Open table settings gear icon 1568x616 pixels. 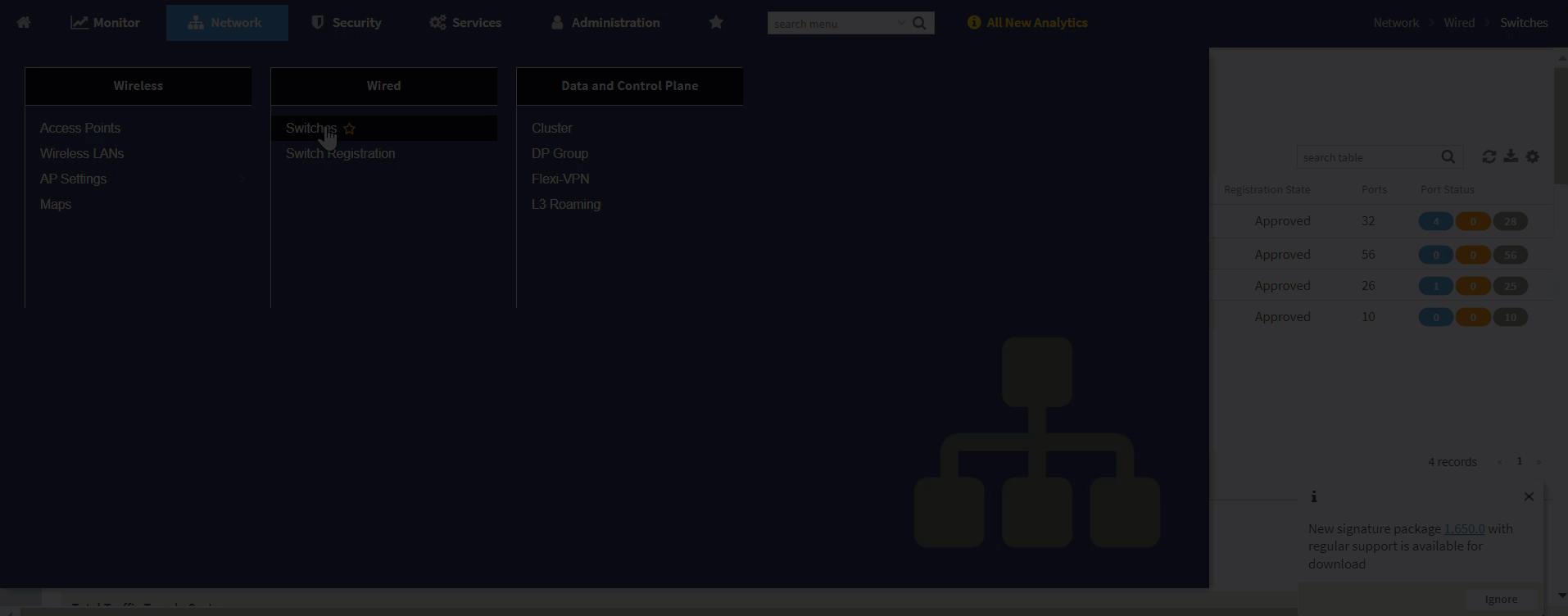click(1533, 156)
